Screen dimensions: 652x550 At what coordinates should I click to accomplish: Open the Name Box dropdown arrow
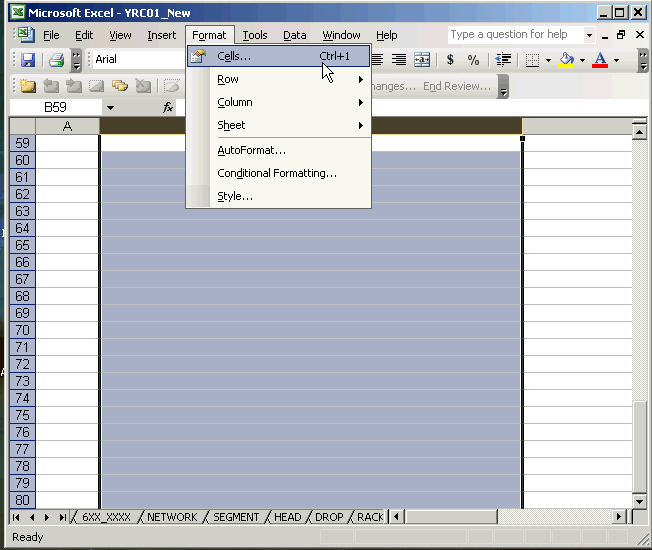click(x=110, y=108)
